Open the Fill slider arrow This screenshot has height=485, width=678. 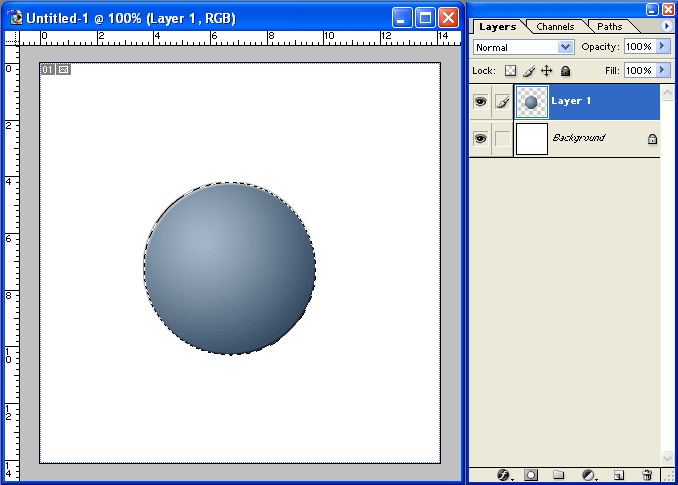tap(662, 70)
